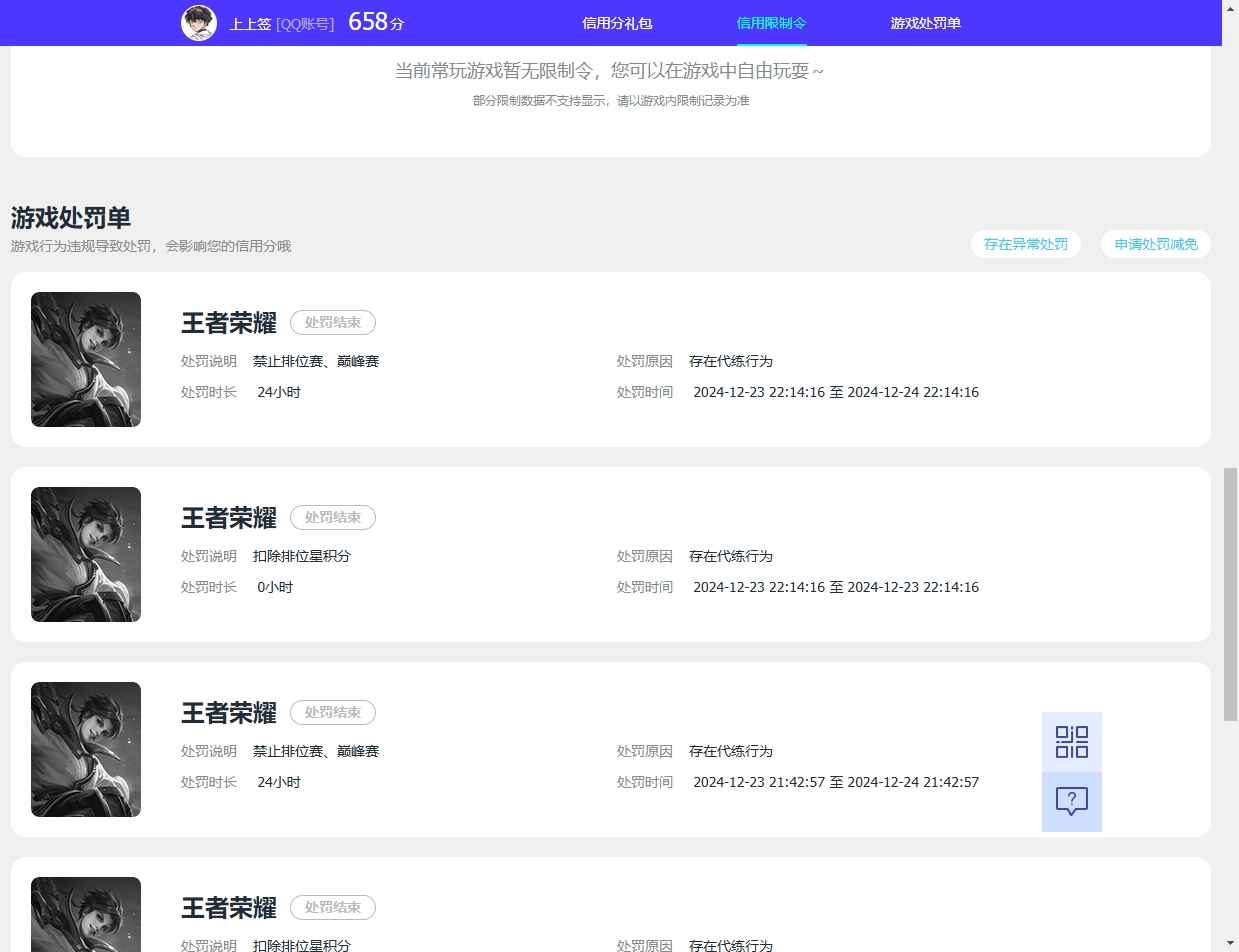Click 扣除排位星积分 on the 0小时 card
Screen dimensions: 1239x952
point(302,556)
